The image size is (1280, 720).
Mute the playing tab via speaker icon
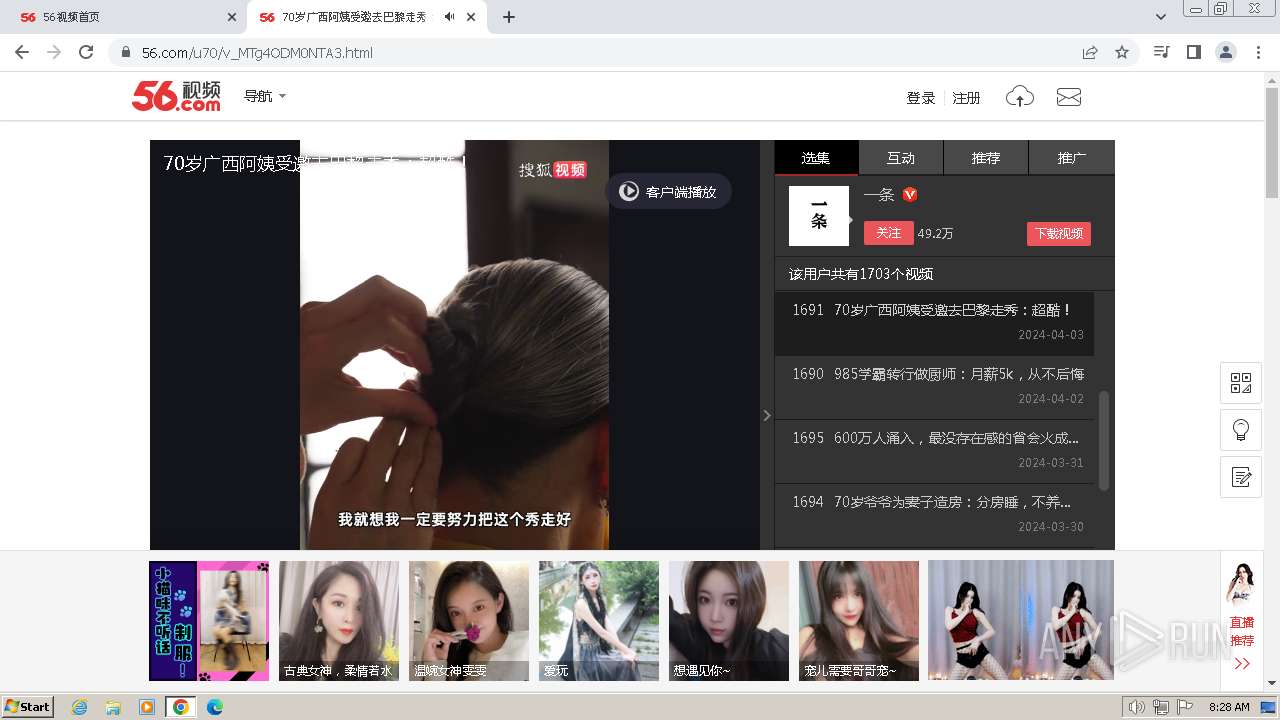tap(450, 17)
